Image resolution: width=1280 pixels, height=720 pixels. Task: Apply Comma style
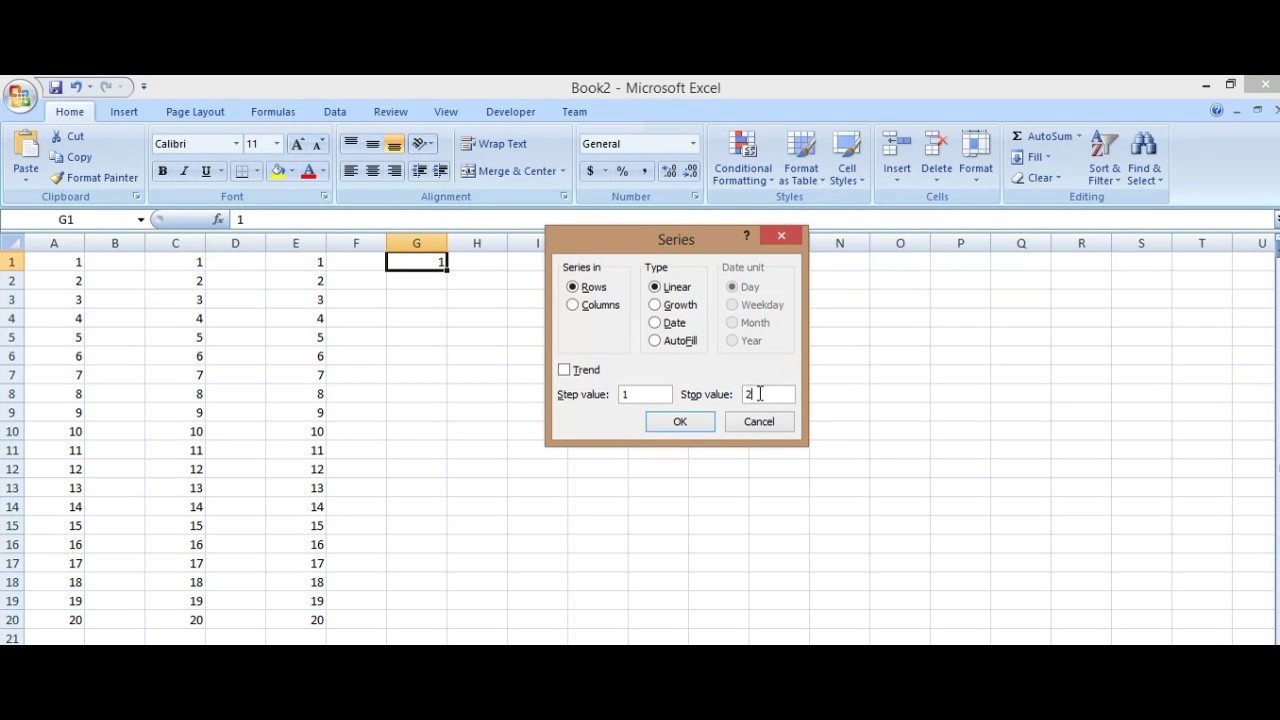pos(644,172)
